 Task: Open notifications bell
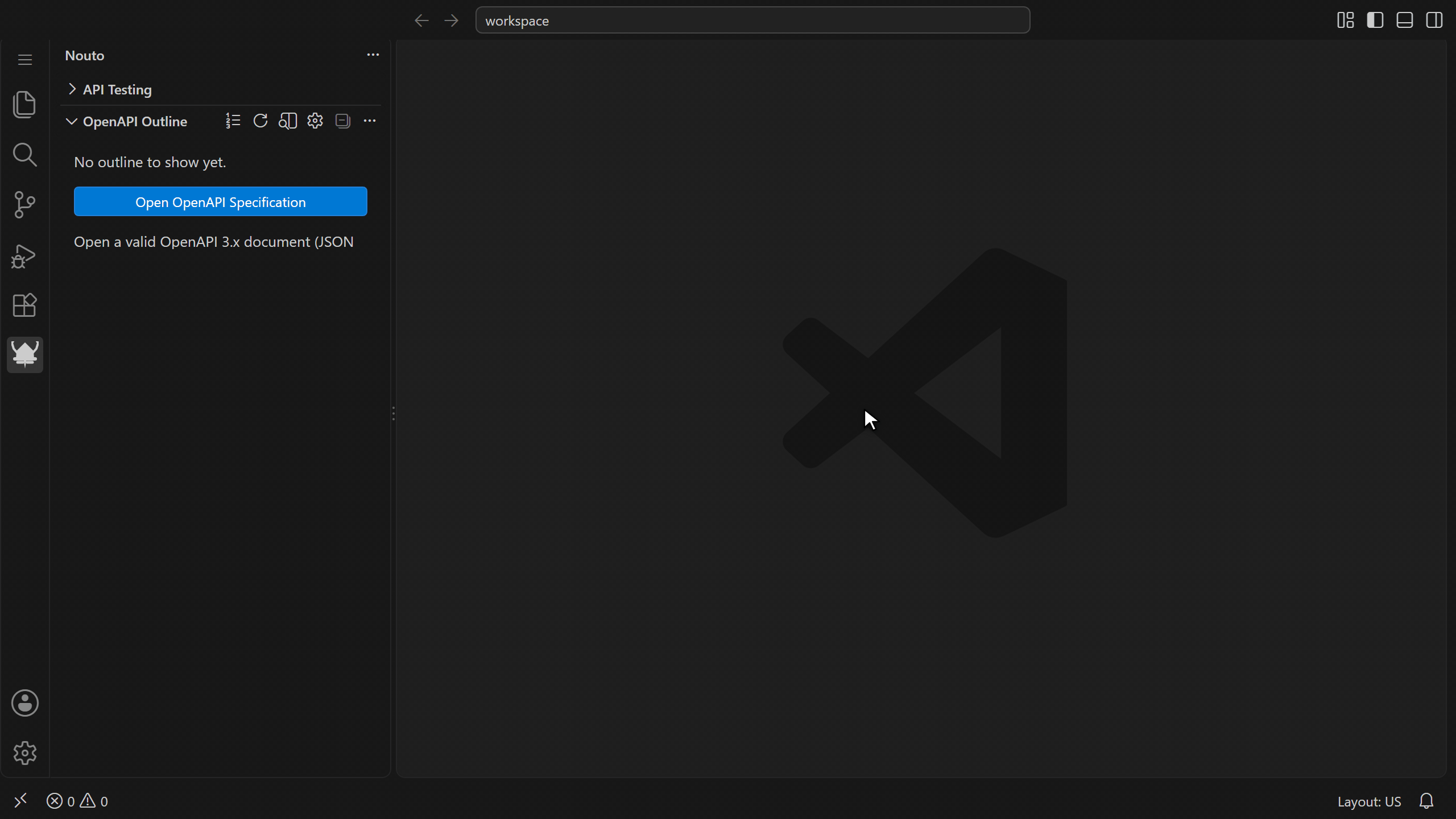1426,801
